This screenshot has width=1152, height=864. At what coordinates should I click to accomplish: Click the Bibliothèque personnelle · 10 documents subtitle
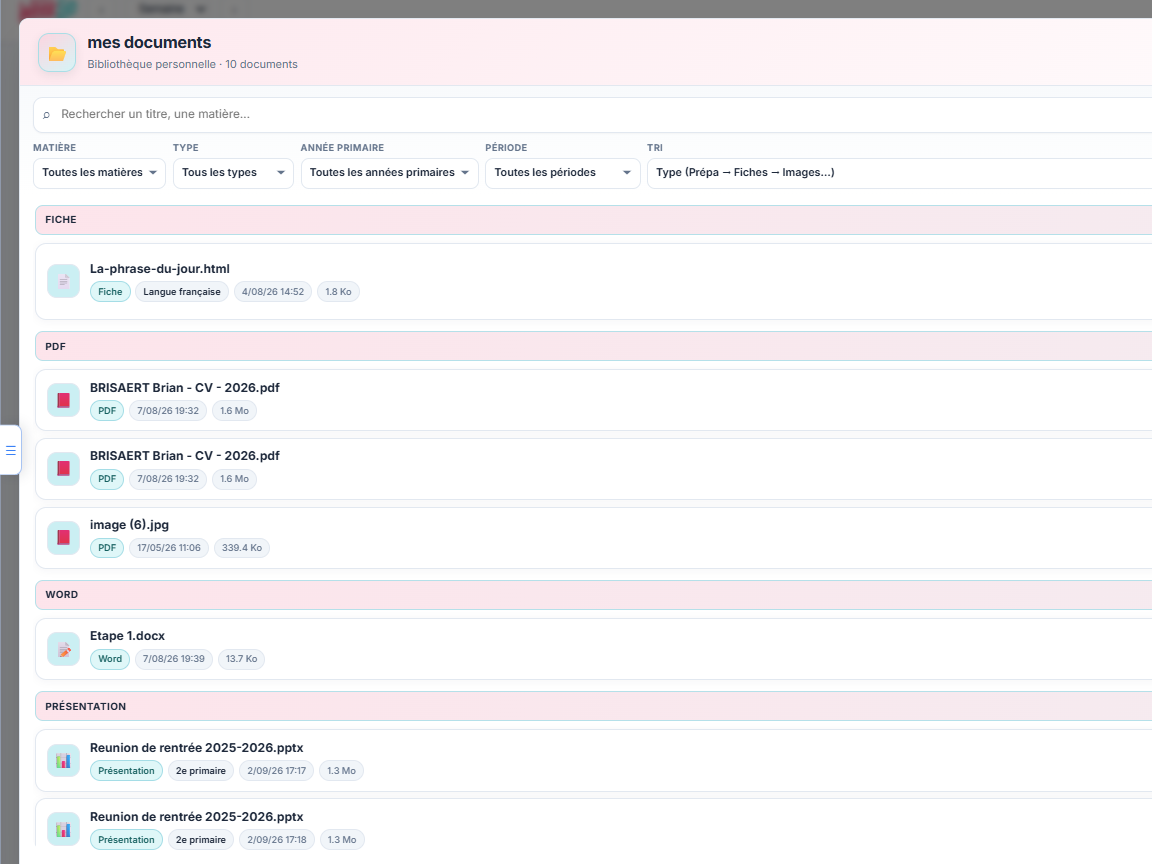point(192,65)
